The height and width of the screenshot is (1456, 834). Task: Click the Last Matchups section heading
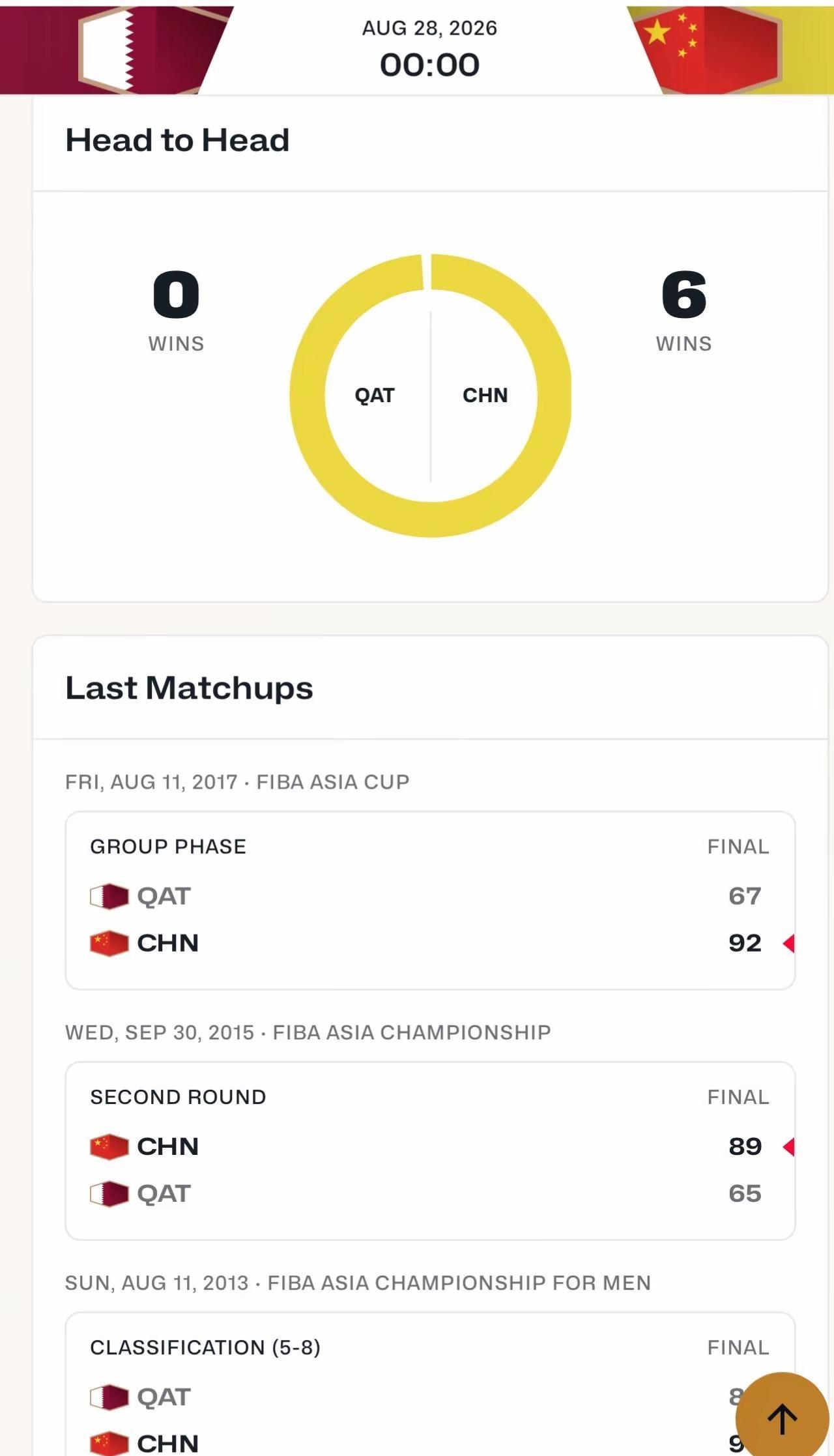pyautogui.click(x=189, y=688)
